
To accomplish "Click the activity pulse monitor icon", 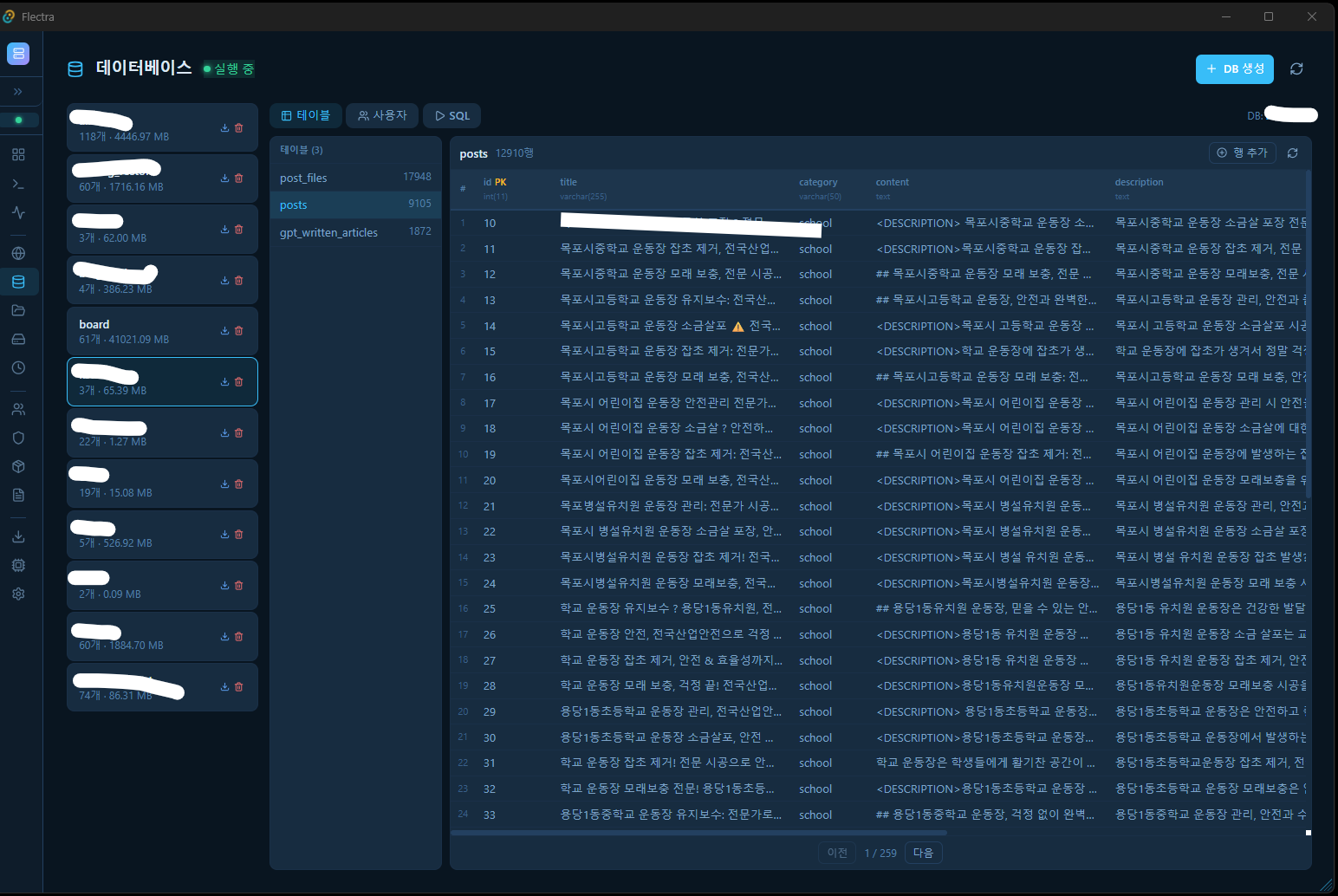I will pos(18,212).
